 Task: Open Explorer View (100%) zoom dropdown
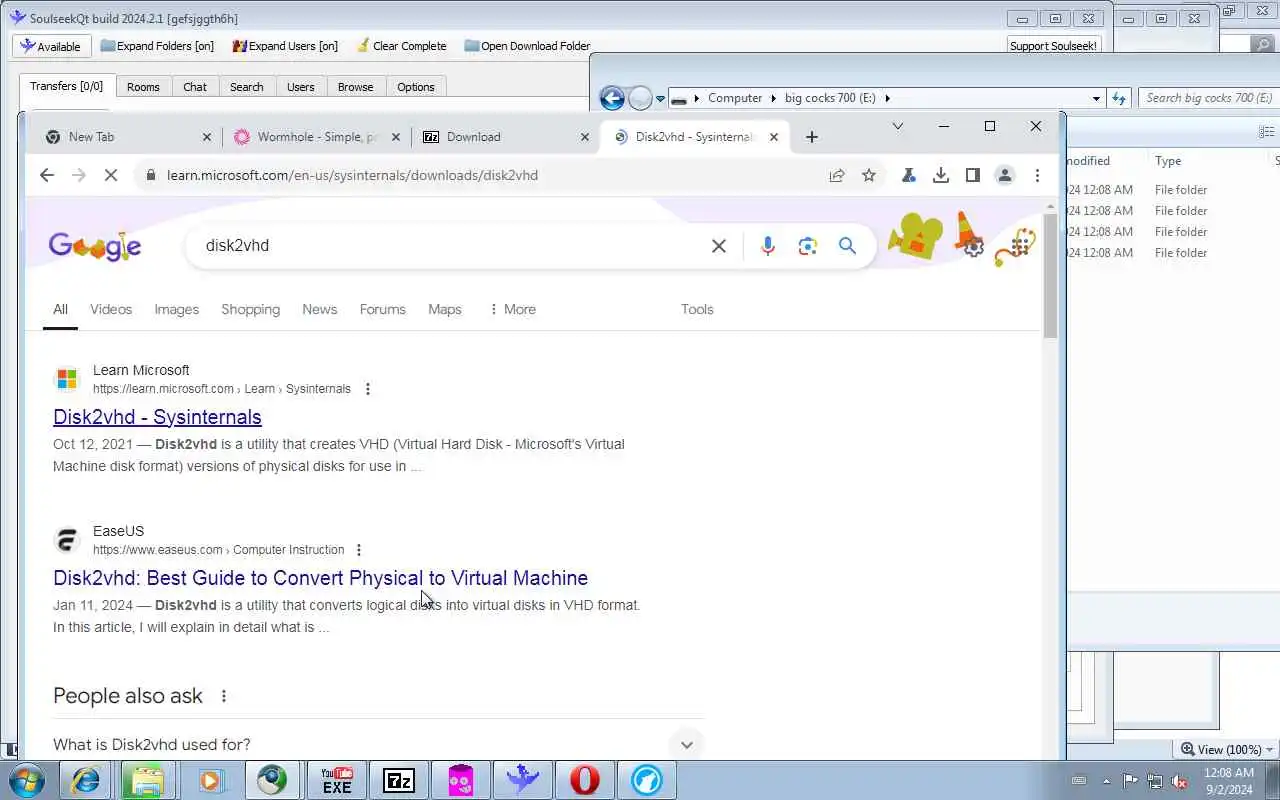(x=1227, y=749)
